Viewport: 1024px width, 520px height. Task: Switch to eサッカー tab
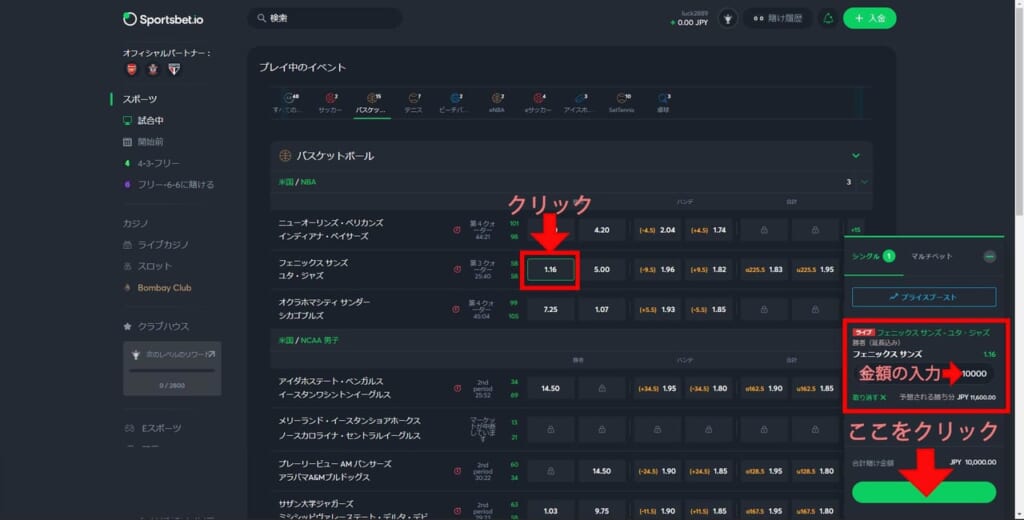pos(538,103)
